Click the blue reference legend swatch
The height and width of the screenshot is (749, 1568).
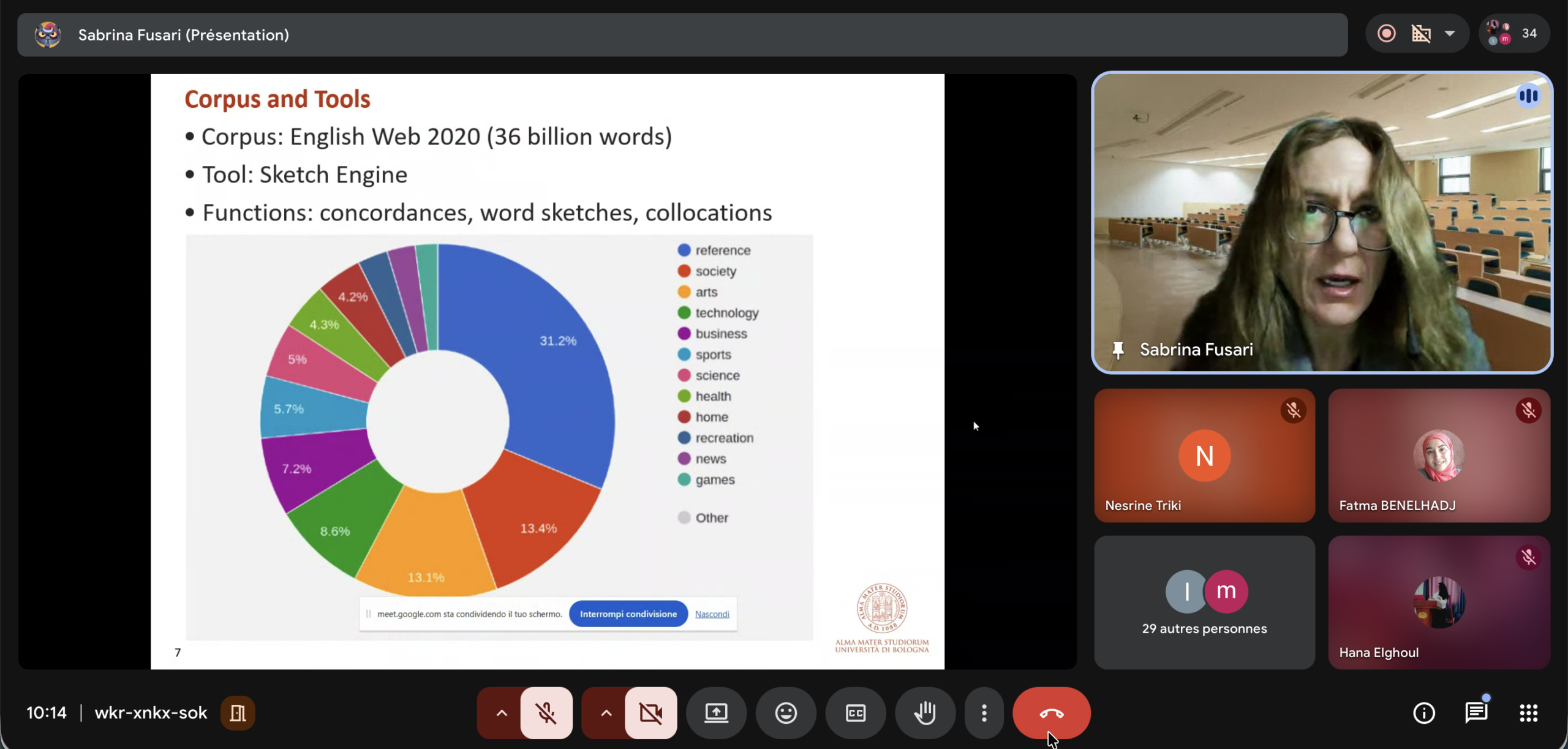click(x=684, y=250)
